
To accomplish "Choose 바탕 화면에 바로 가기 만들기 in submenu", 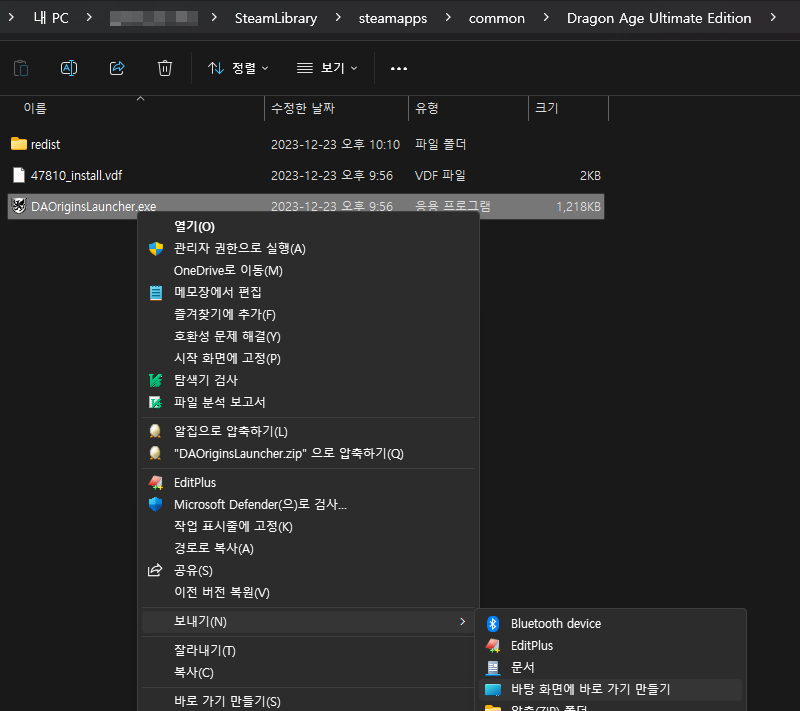I will point(610,690).
